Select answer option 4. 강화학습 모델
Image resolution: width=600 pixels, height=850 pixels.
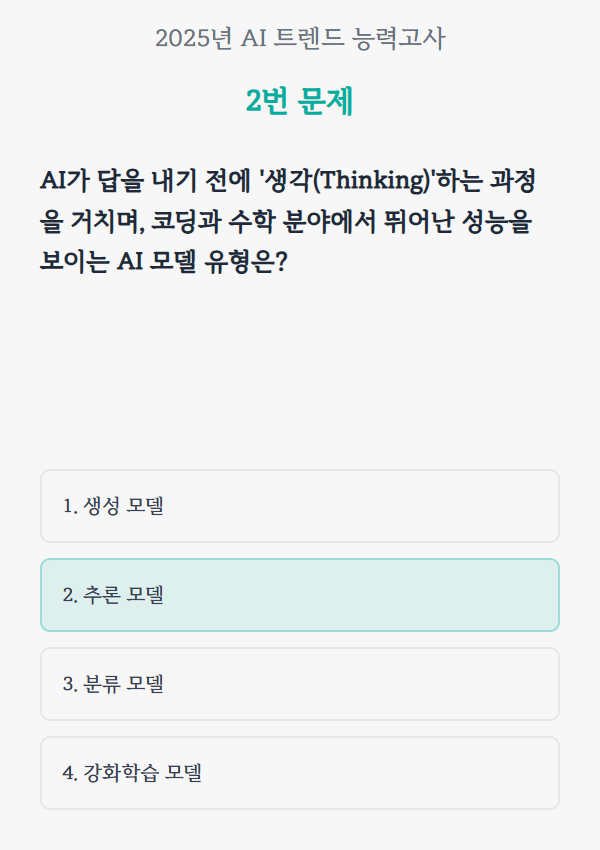pyautogui.click(x=299, y=773)
